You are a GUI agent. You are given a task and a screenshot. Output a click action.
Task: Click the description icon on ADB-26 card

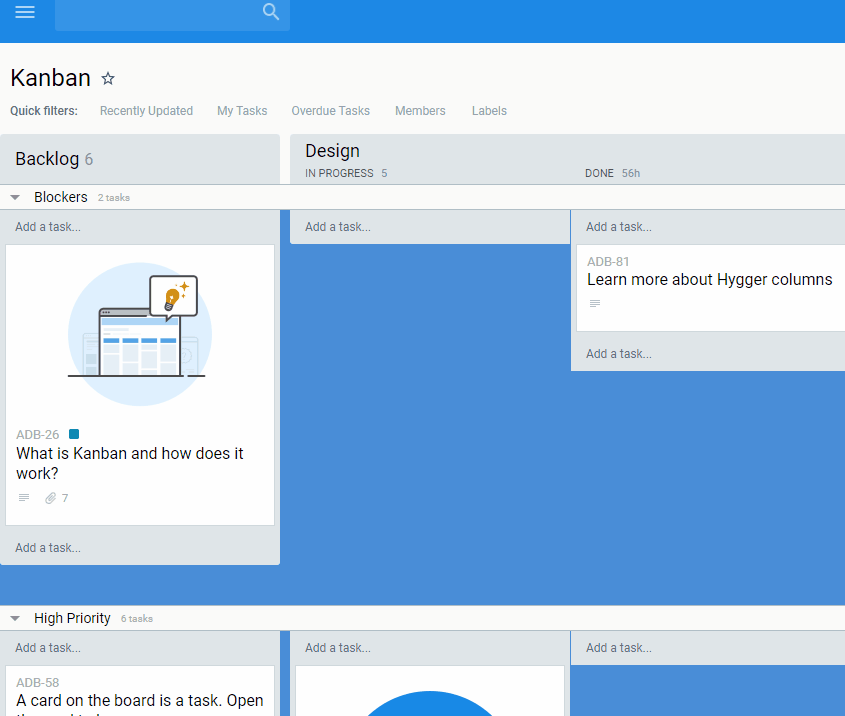(24, 498)
